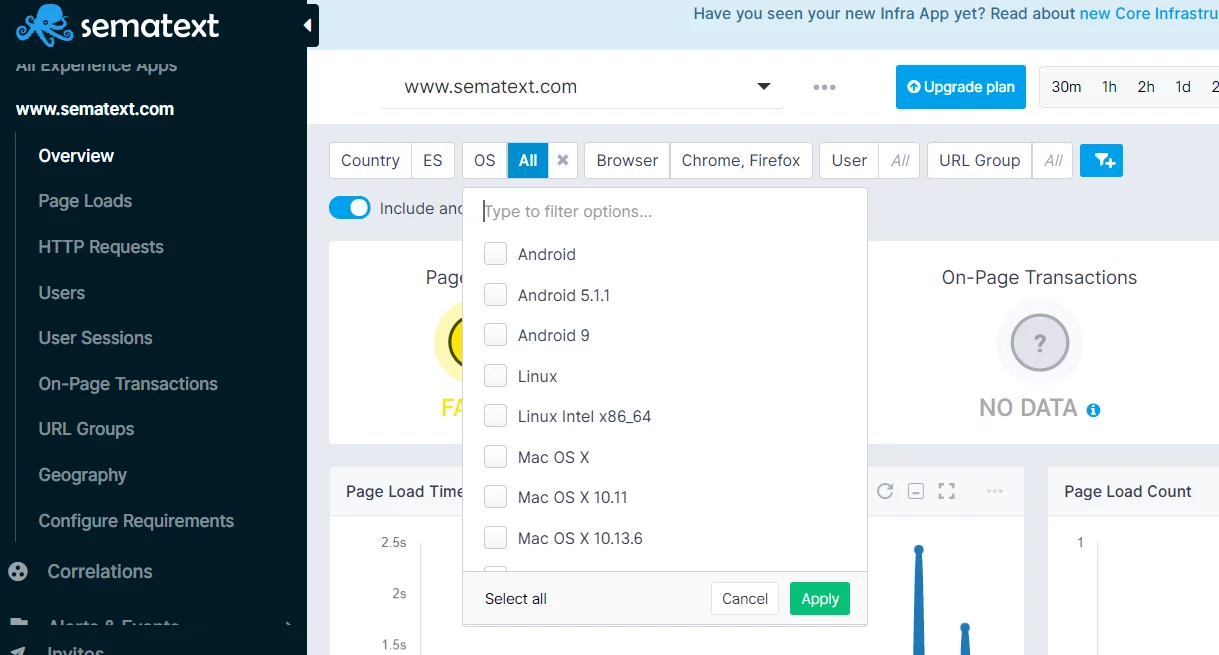Click the User filter label
The height and width of the screenshot is (655, 1219).
(849, 160)
